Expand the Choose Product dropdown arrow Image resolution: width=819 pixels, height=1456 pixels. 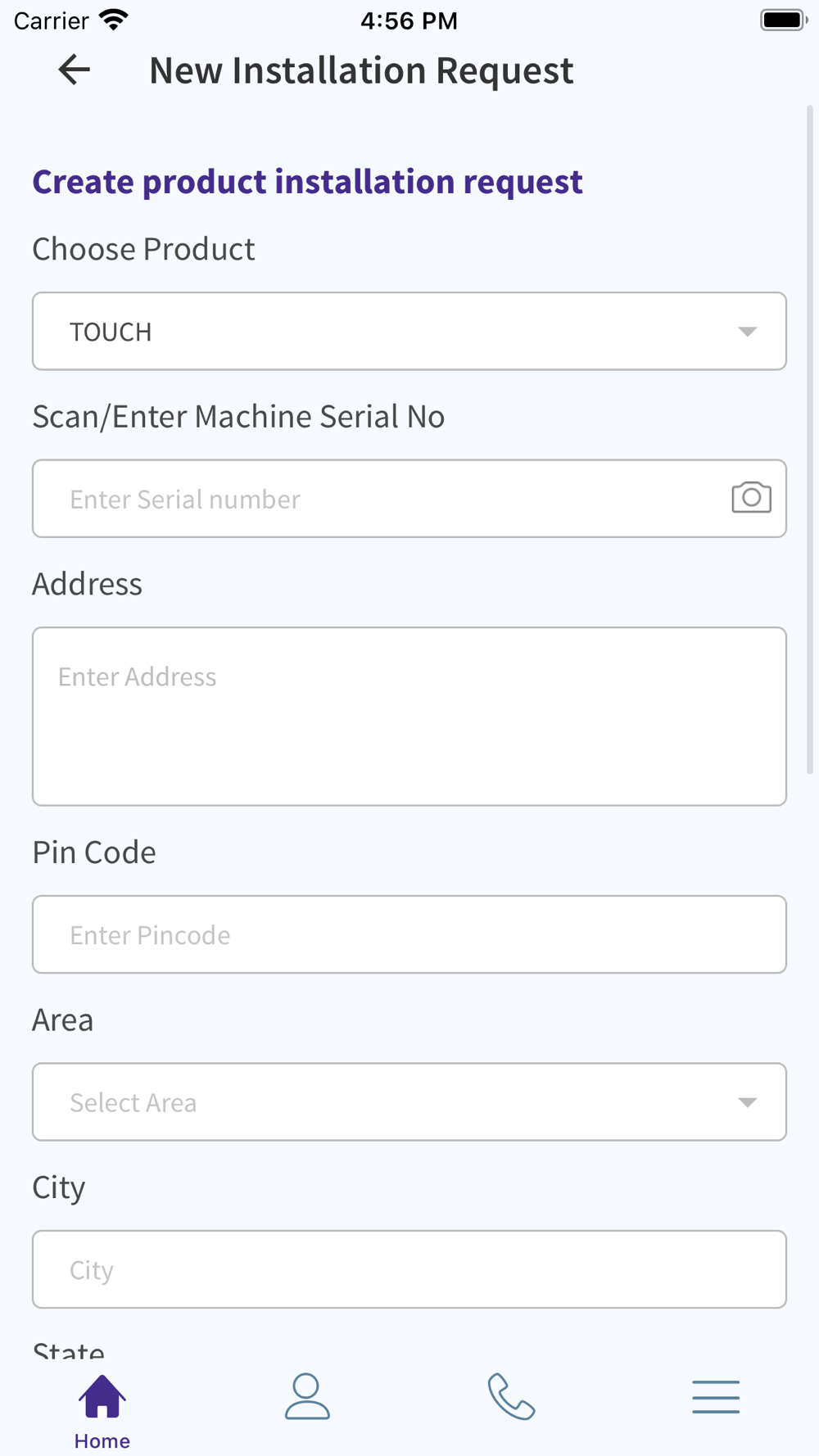(747, 332)
